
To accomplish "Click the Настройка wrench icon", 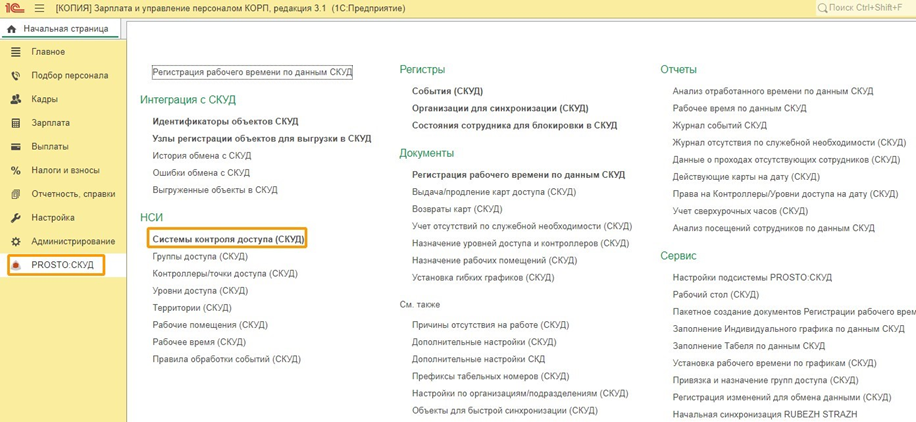I will click(x=15, y=218).
